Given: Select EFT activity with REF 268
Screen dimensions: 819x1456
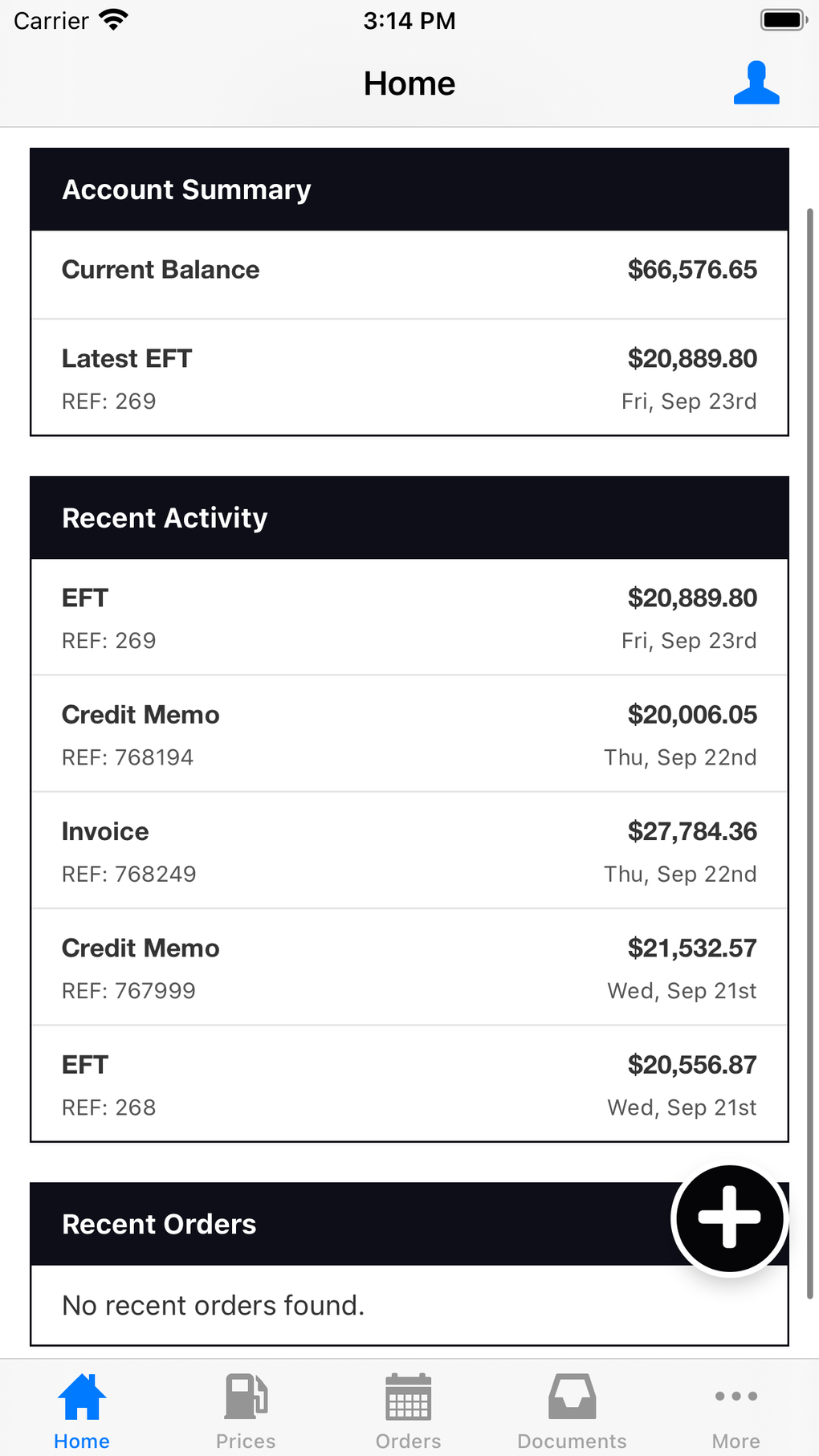Looking at the screenshot, I should pos(409,1084).
